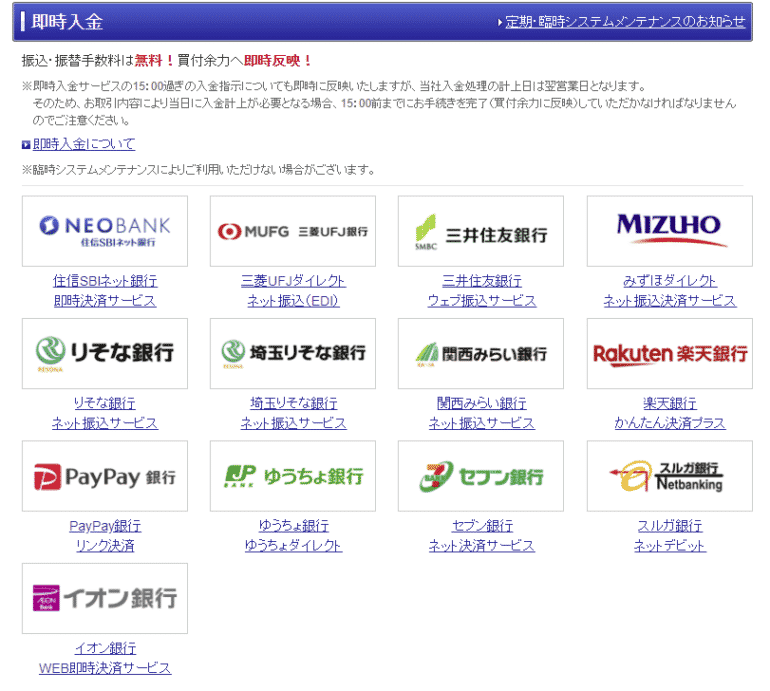Click the ※臨時システムメンテナンス notice line
The height and width of the screenshot is (691, 770).
click(x=199, y=170)
